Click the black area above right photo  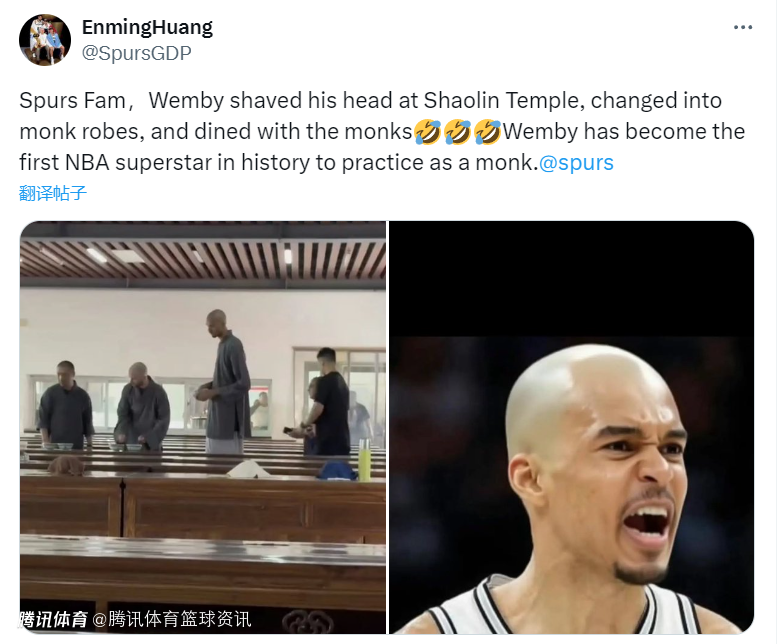[571, 279]
